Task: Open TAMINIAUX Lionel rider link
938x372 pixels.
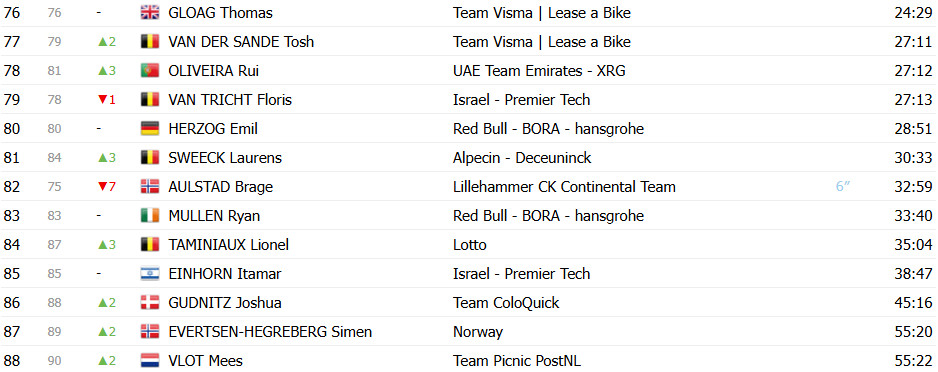Action: pyautogui.click(x=229, y=245)
